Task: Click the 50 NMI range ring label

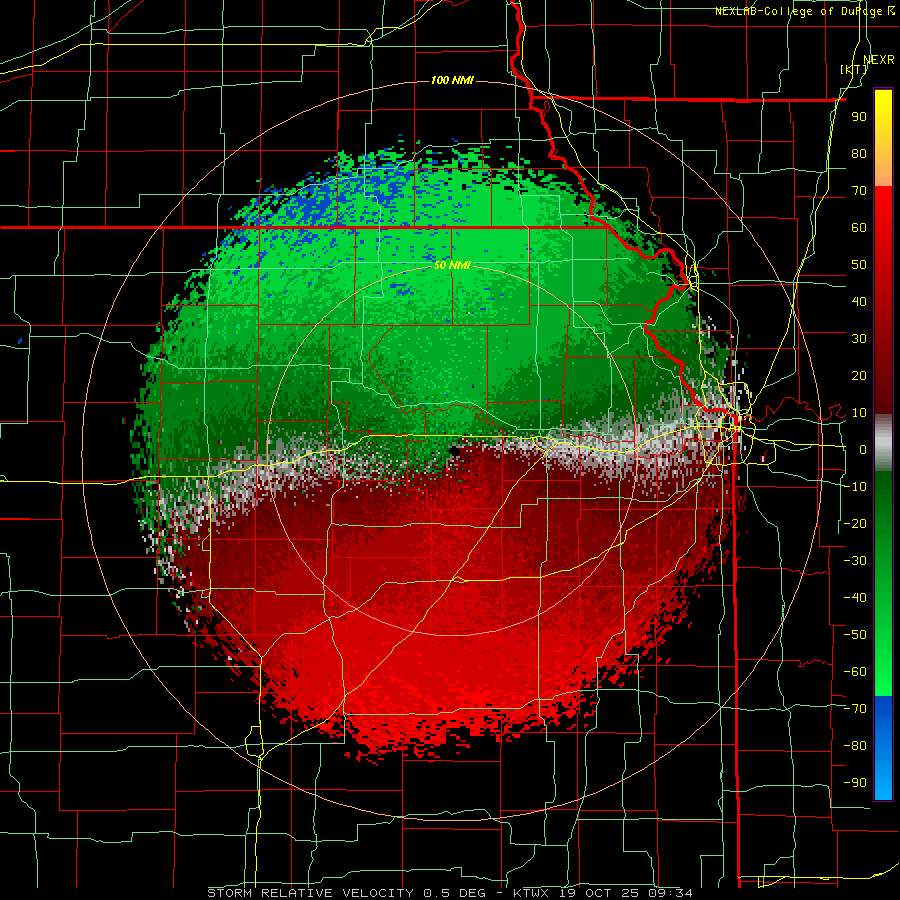Action: click(452, 265)
